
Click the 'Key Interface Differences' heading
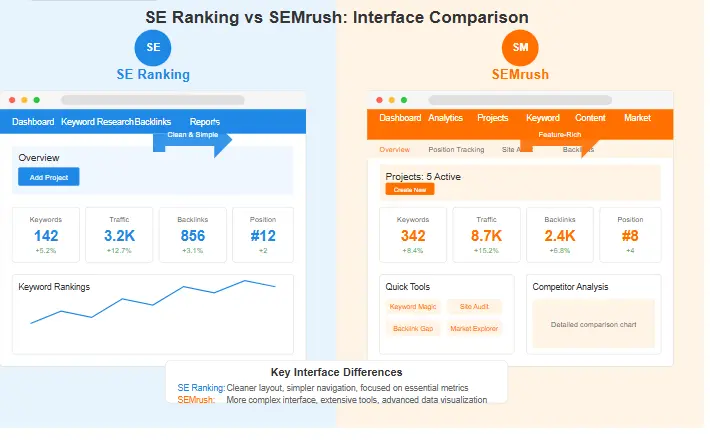[x=336, y=372]
